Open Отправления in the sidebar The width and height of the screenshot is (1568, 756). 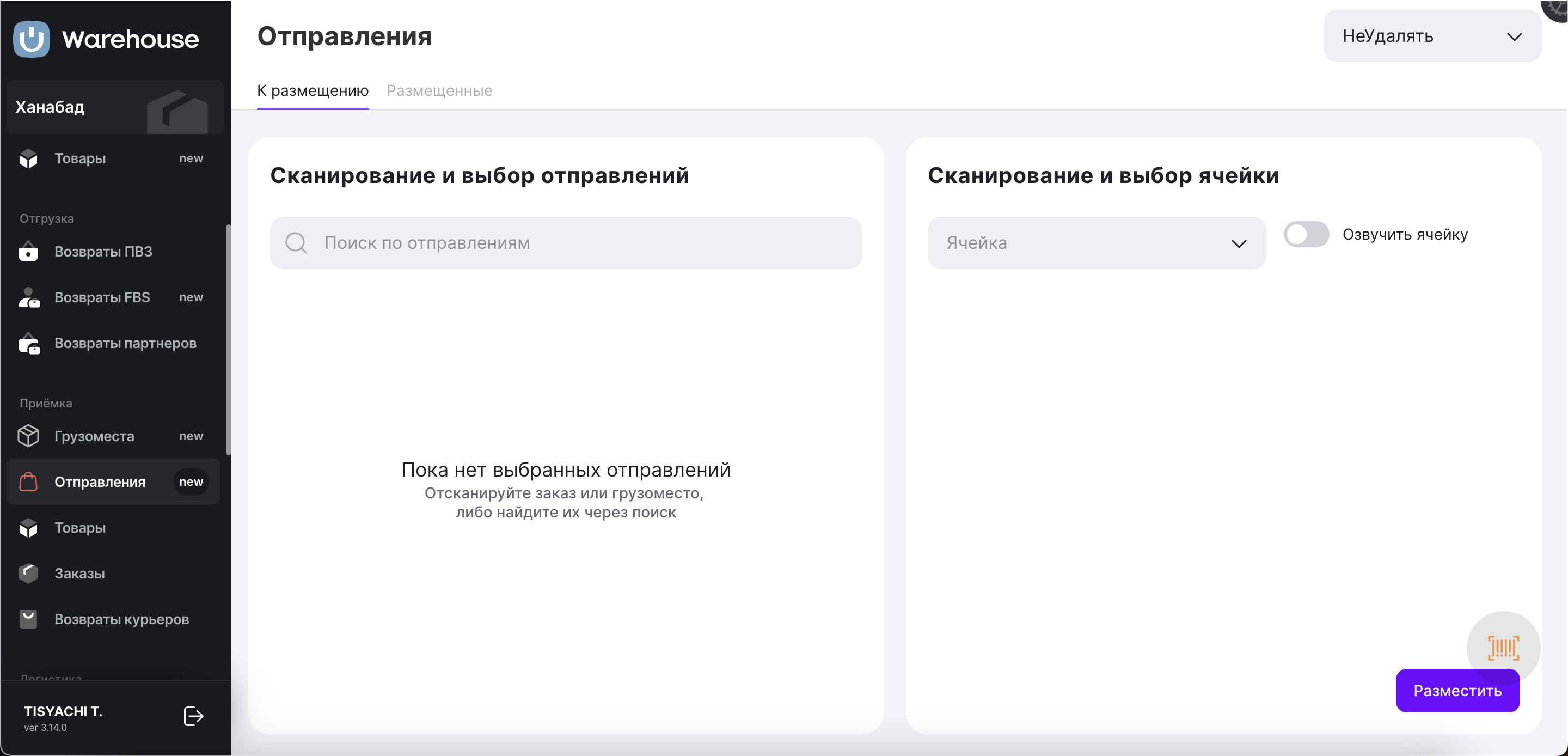click(100, 482)
